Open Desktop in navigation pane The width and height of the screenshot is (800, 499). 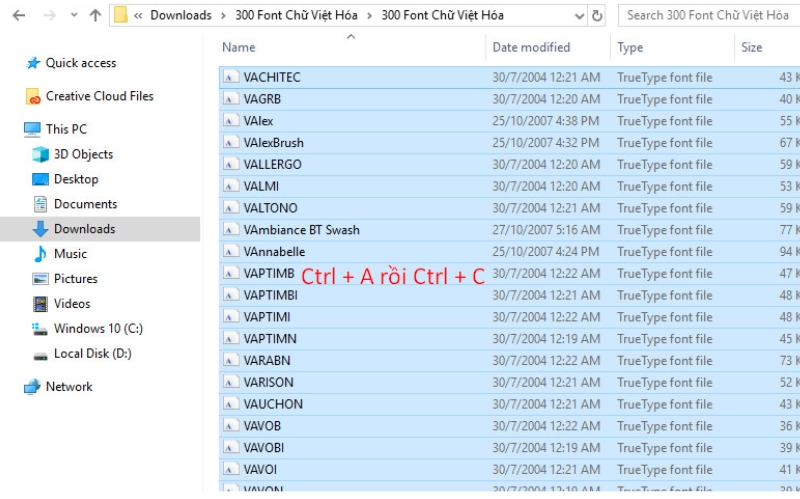76,179
